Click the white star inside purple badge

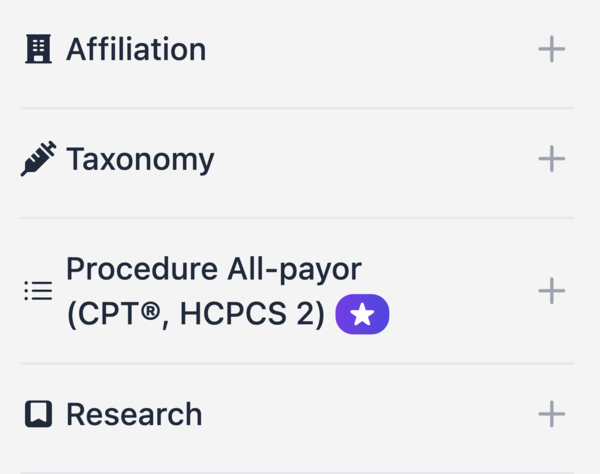click(362, 314)
